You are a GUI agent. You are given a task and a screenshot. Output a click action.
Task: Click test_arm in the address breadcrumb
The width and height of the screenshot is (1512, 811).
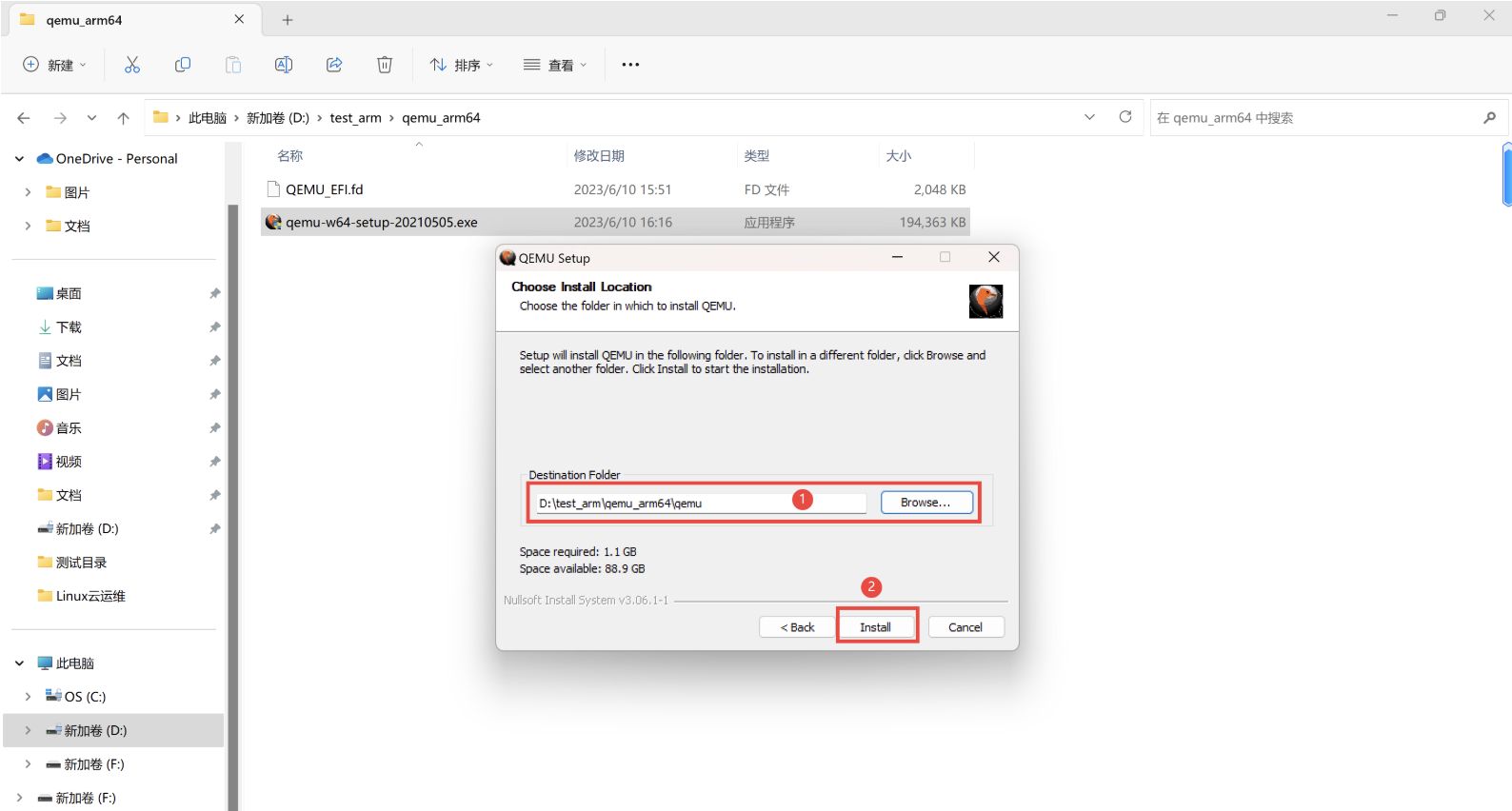pyautogui.click(x=355, y=118)
